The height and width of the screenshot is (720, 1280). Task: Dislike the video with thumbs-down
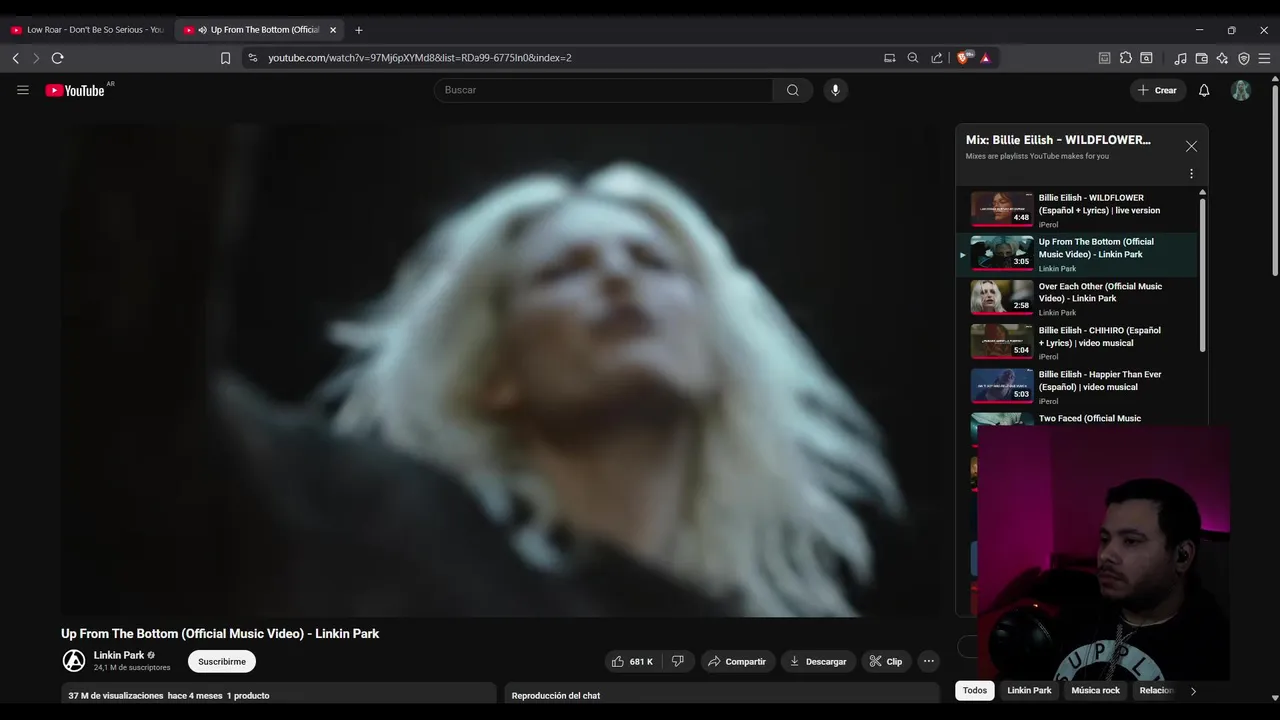[678, 661]
